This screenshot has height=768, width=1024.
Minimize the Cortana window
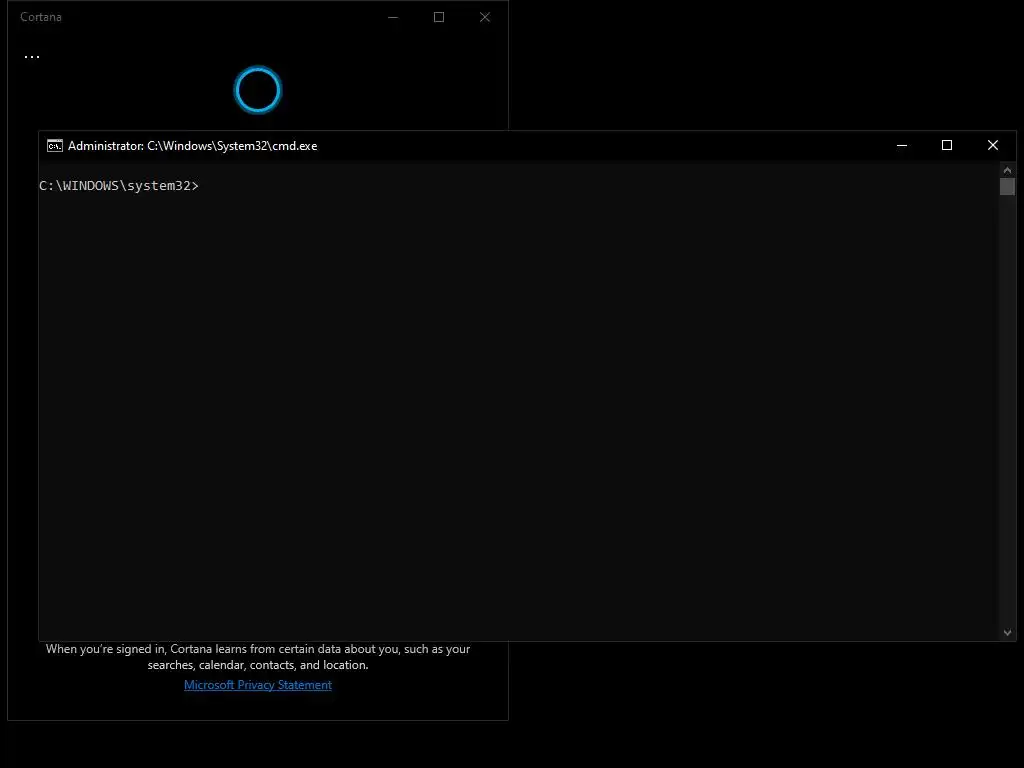(393, 17)
